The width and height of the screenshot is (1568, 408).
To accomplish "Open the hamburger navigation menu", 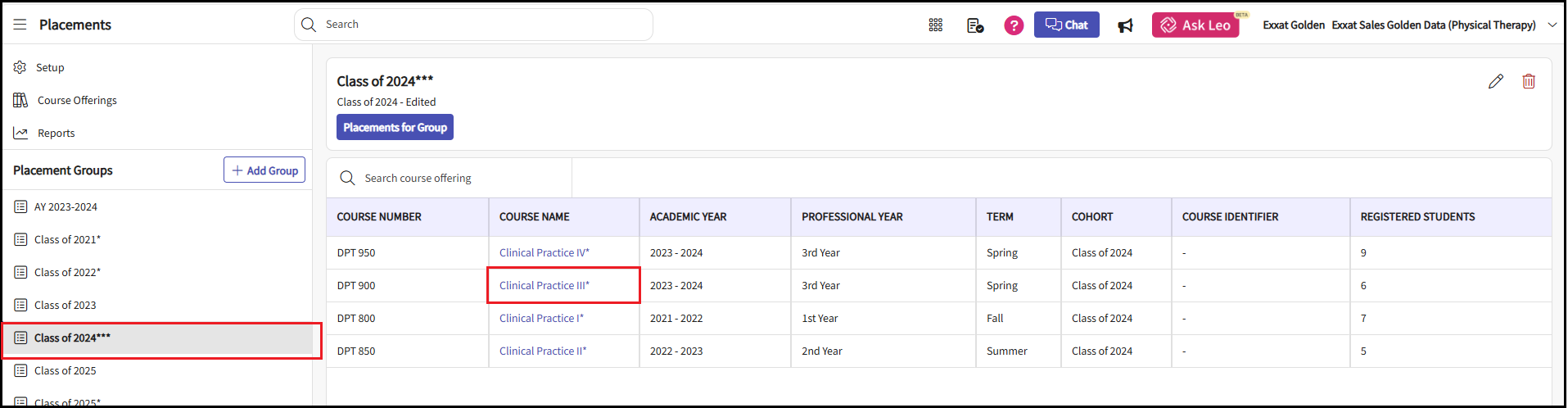I will point(20,25).
